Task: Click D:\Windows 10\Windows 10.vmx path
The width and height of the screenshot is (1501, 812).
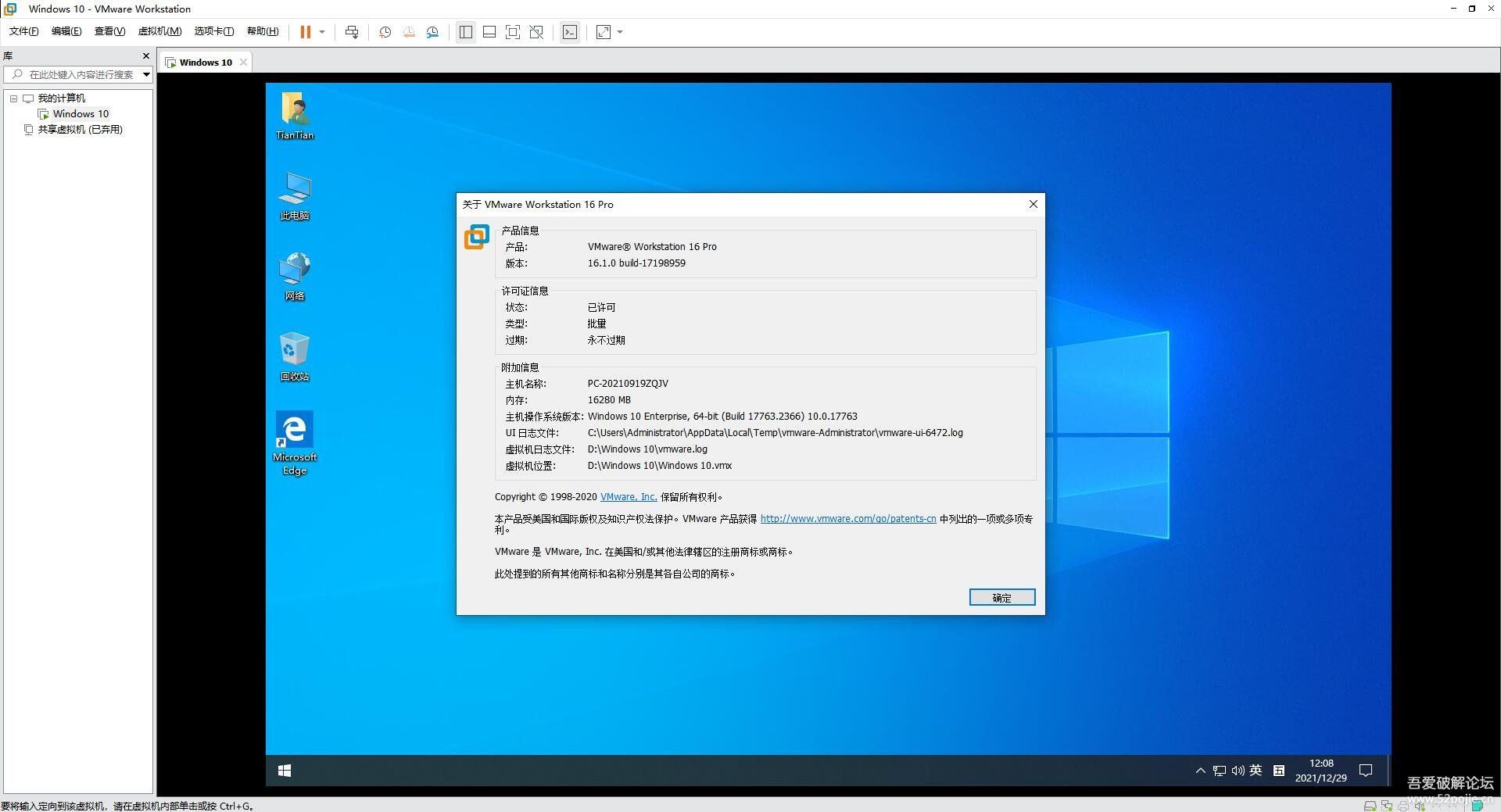Action: (660, 466)
